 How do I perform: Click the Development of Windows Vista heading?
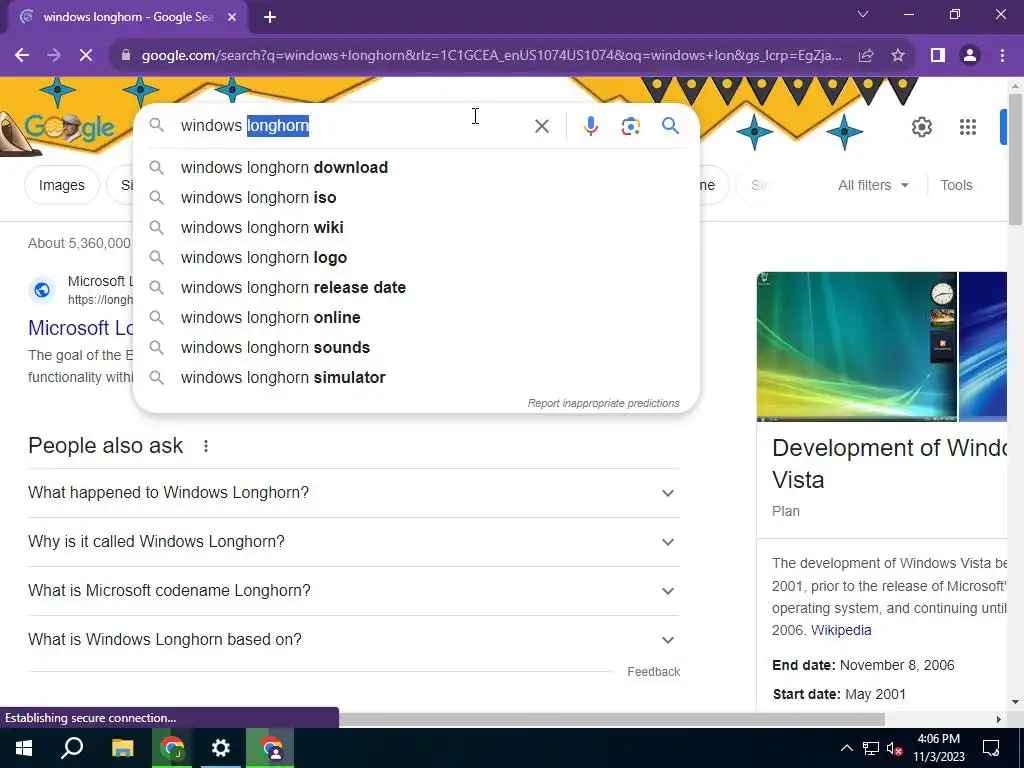889,464
